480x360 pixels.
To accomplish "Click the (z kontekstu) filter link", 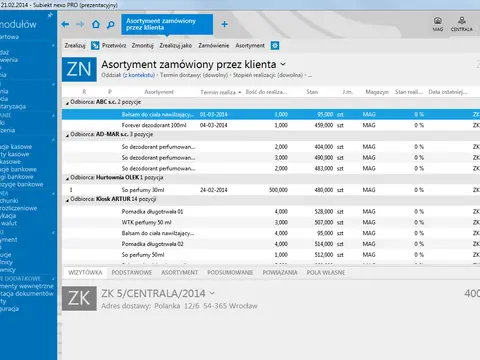I will tap(139, 75).
